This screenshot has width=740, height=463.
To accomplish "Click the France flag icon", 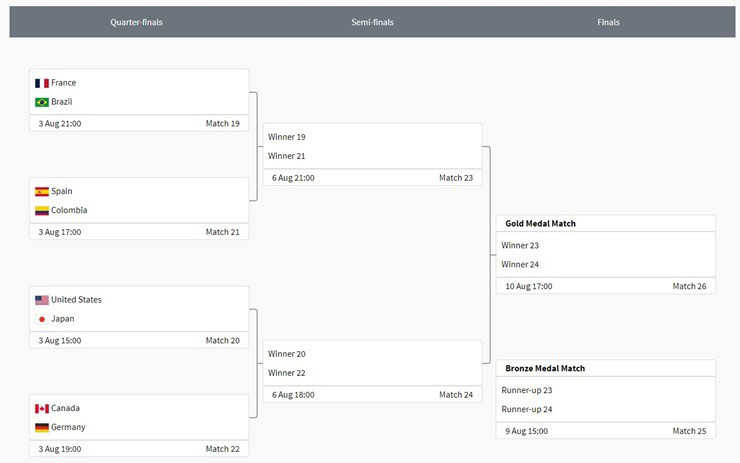I will [x=42, y=83].
